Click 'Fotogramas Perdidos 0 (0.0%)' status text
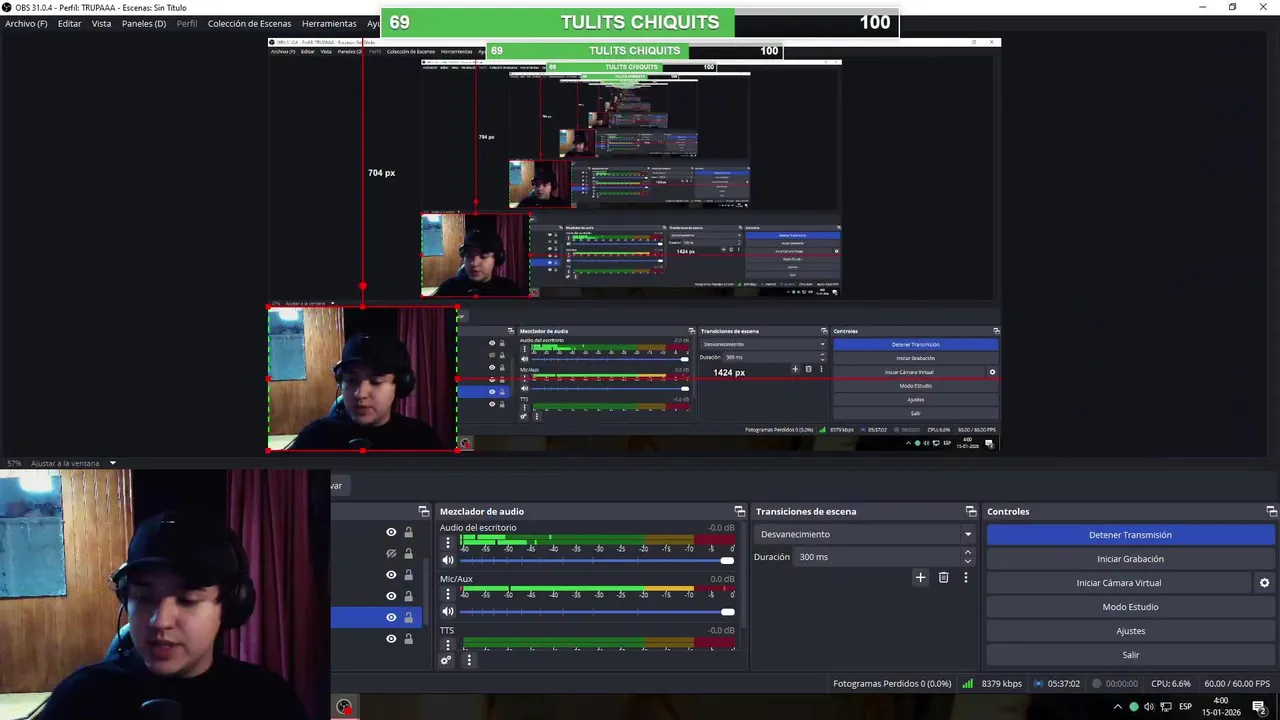 coord(892,684)
